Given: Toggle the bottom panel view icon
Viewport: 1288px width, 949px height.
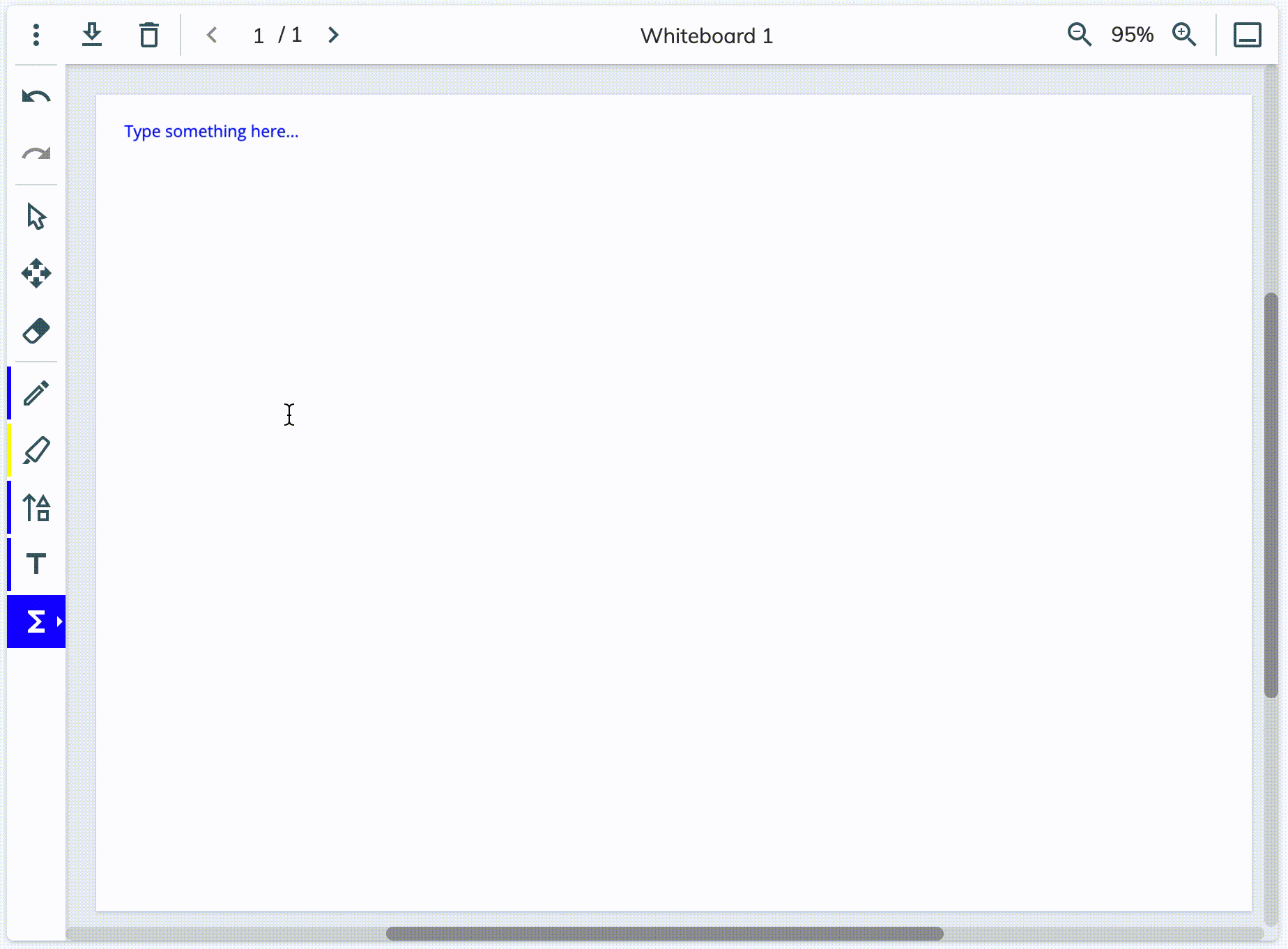Looking at the screenshot, I should (x=1247, y=35).
